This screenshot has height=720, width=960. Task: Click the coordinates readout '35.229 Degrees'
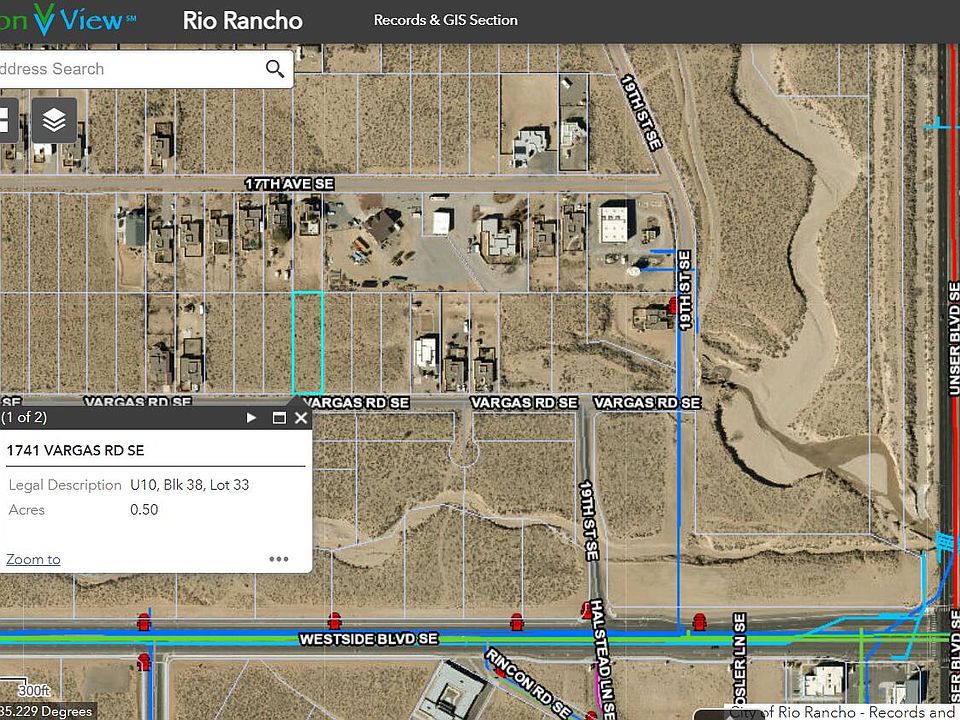click(47, 711)
